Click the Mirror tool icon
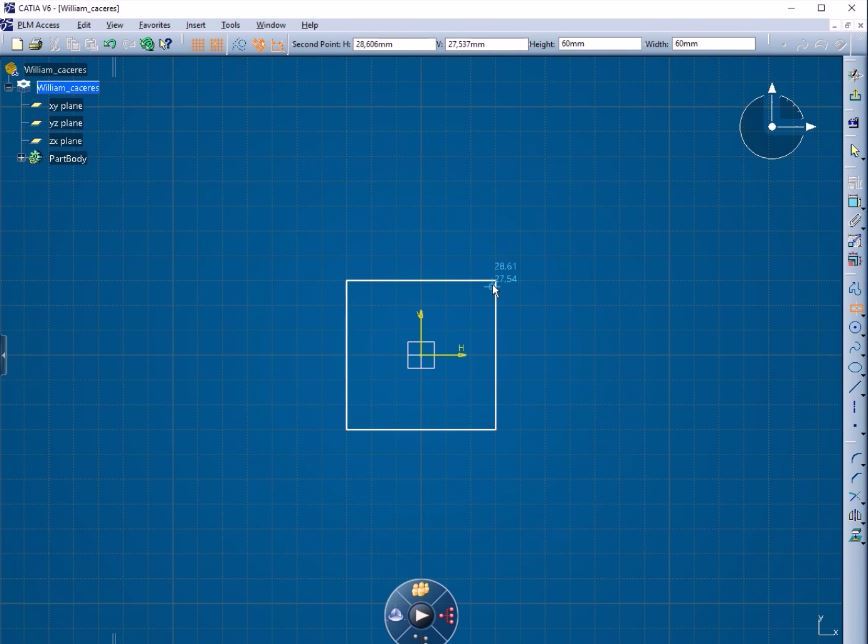Image resolution: width=868 pixels, height=644 pixels. 855,516
